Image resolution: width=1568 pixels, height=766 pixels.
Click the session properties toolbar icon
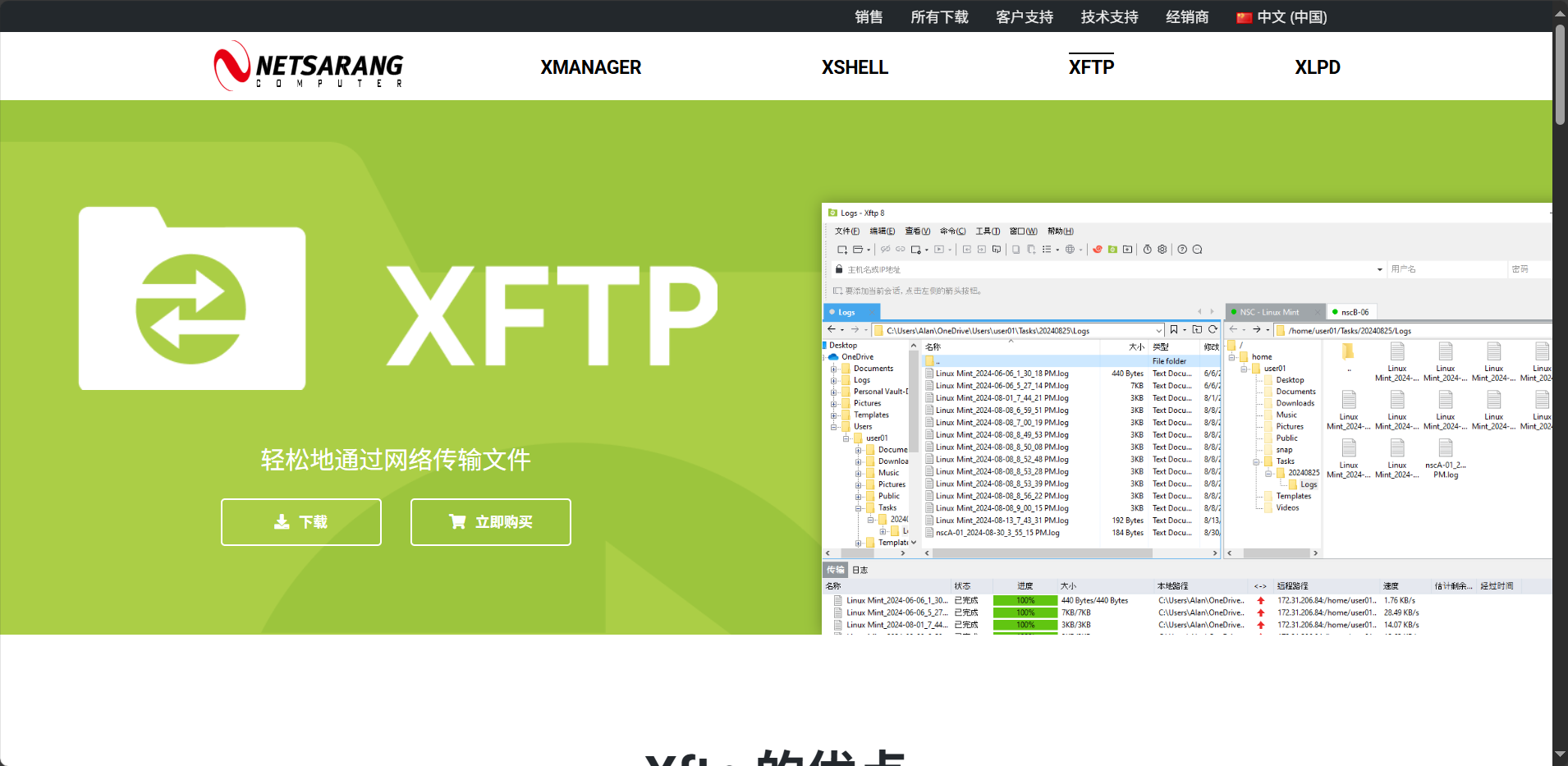click(916, 250)
